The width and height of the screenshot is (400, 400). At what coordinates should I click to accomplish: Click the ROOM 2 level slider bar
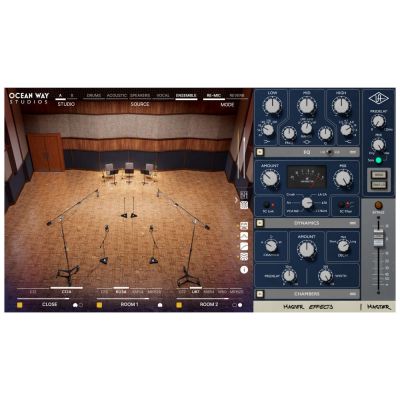209,299
